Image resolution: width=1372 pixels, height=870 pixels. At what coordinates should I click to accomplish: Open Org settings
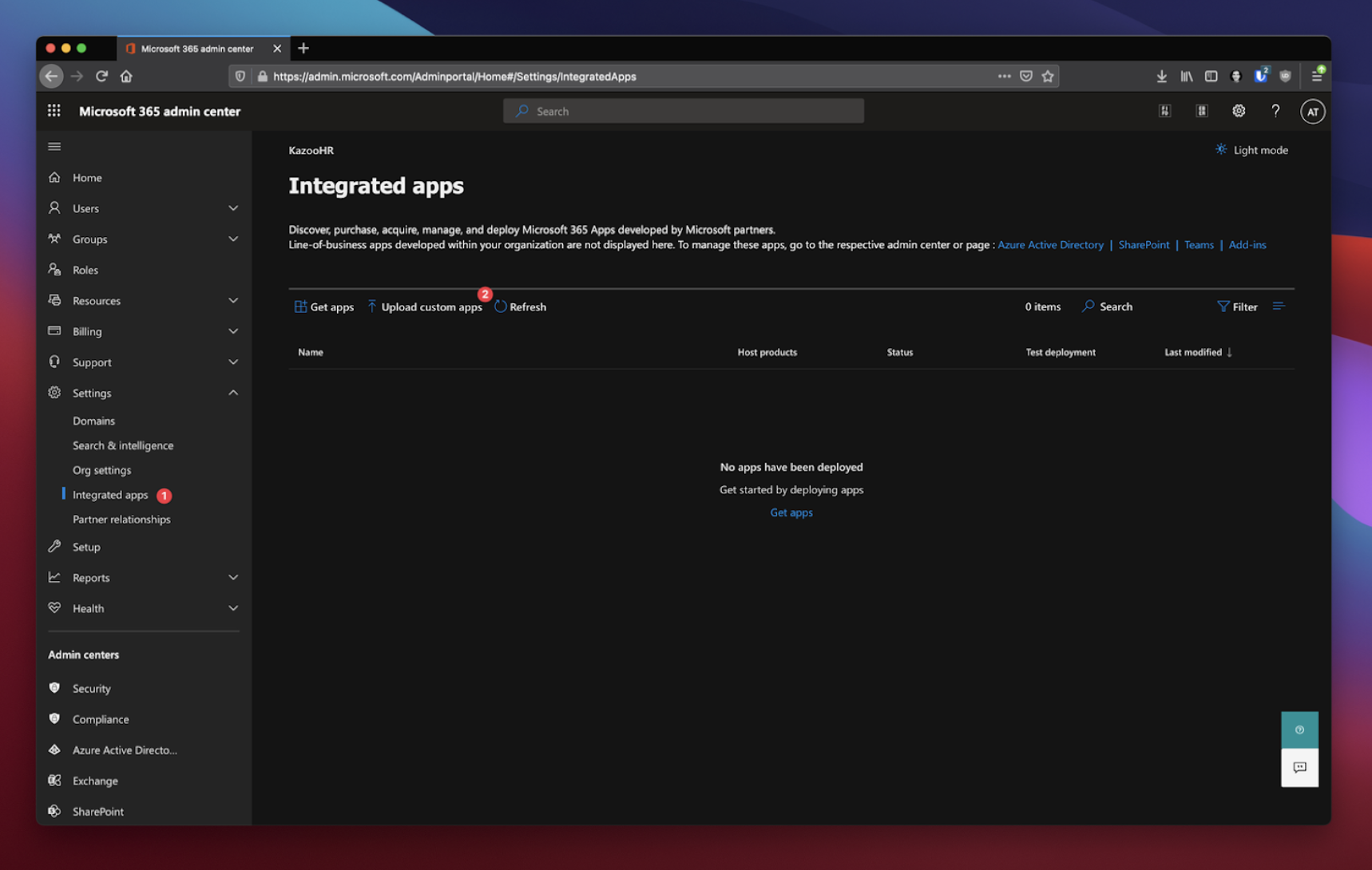(x=101, y=470)
